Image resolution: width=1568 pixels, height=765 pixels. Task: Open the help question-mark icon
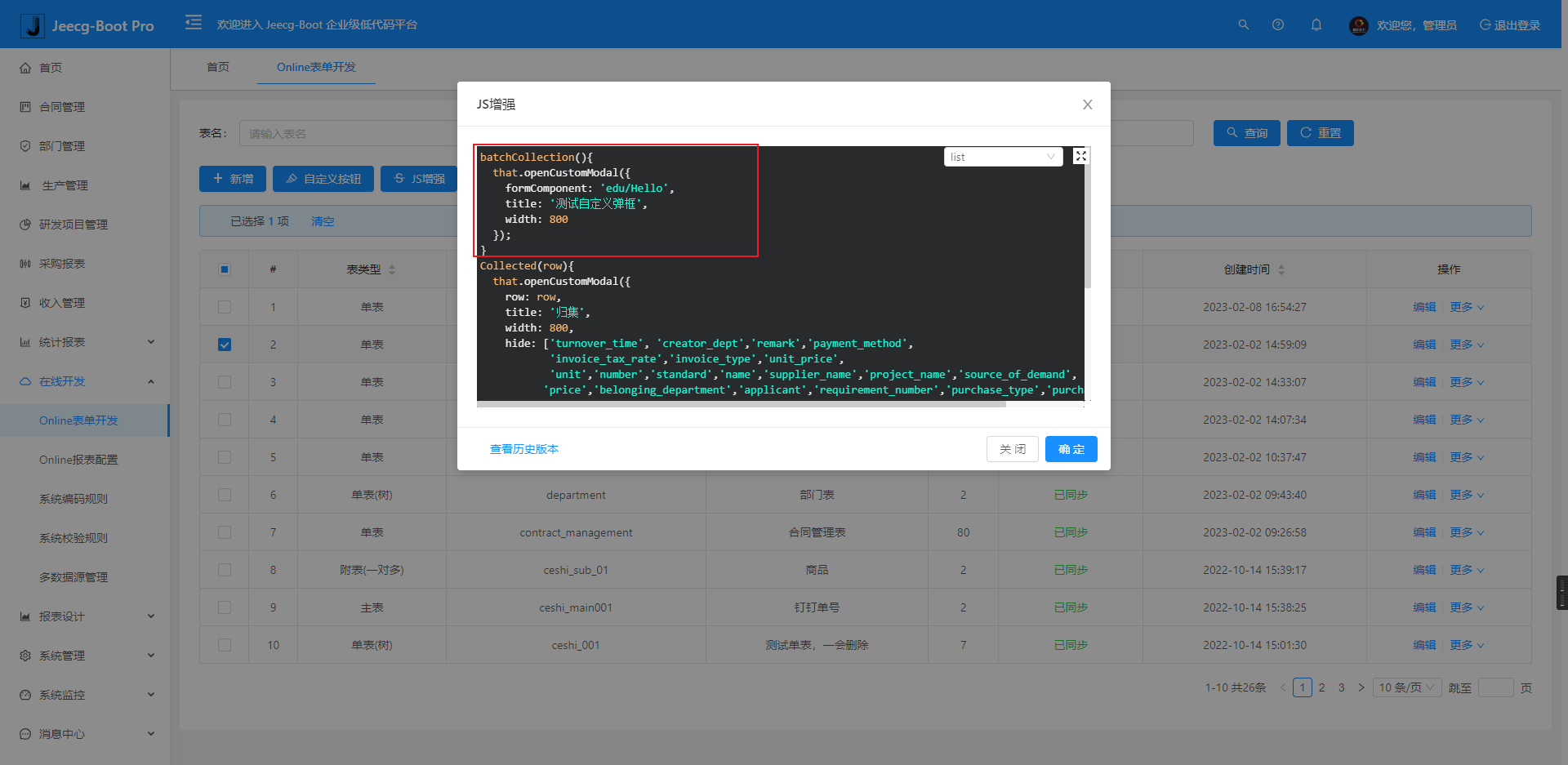[1278, 24]
